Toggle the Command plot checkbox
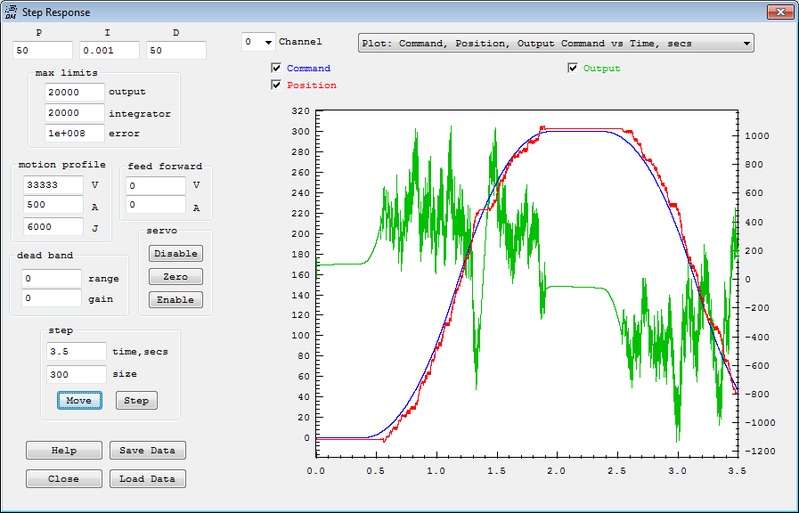Screen dimensions: 799x513 point(276,68)
